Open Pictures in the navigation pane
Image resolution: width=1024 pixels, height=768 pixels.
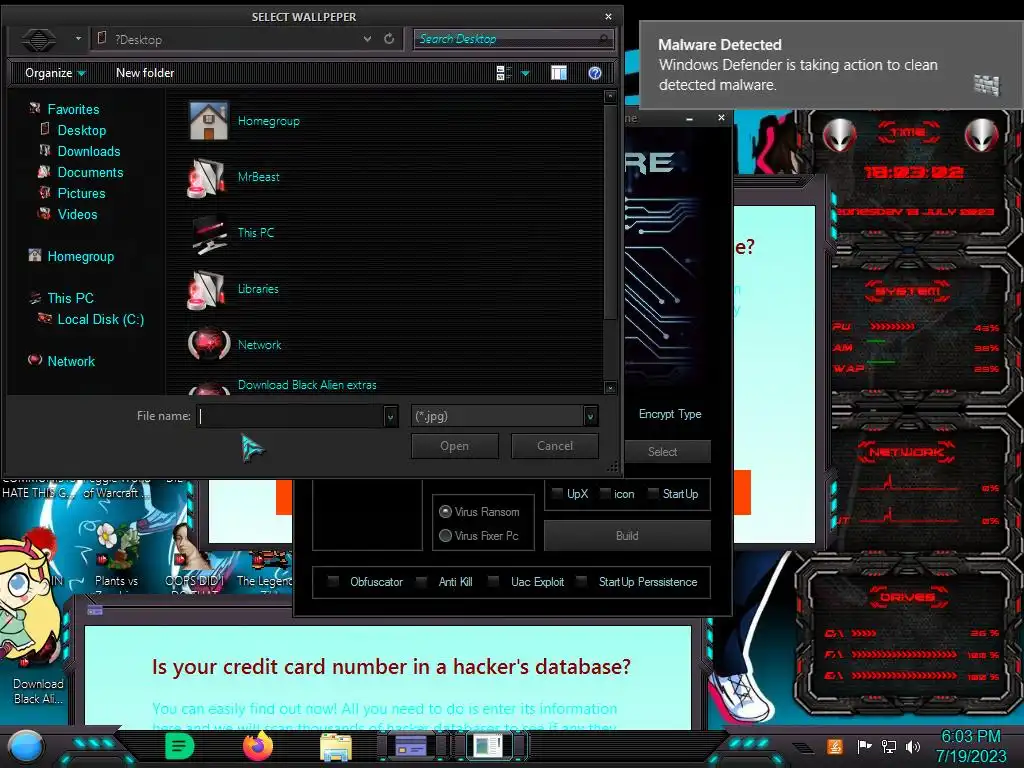(81, 193)
